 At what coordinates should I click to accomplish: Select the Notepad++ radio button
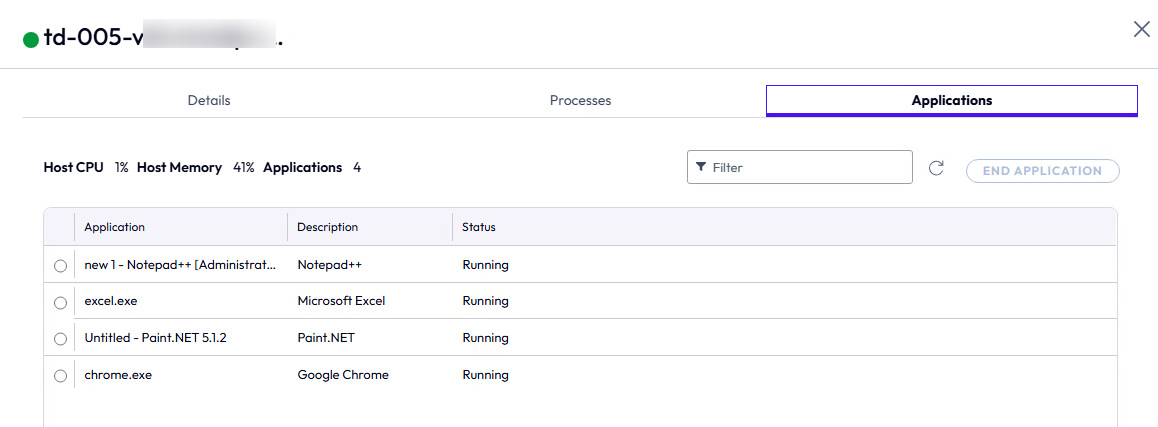pyautogui.click(x=60, y=266)
